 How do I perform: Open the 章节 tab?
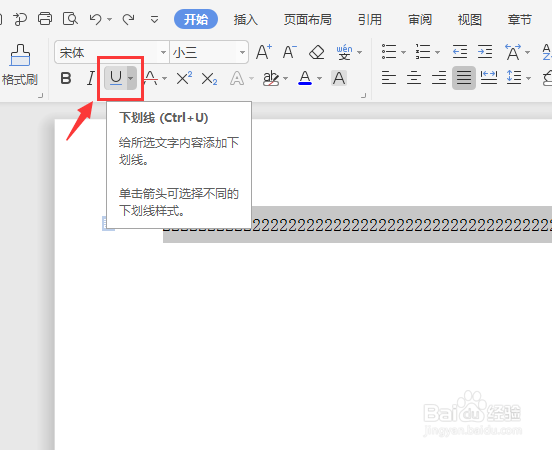click(x=519, y=19)
